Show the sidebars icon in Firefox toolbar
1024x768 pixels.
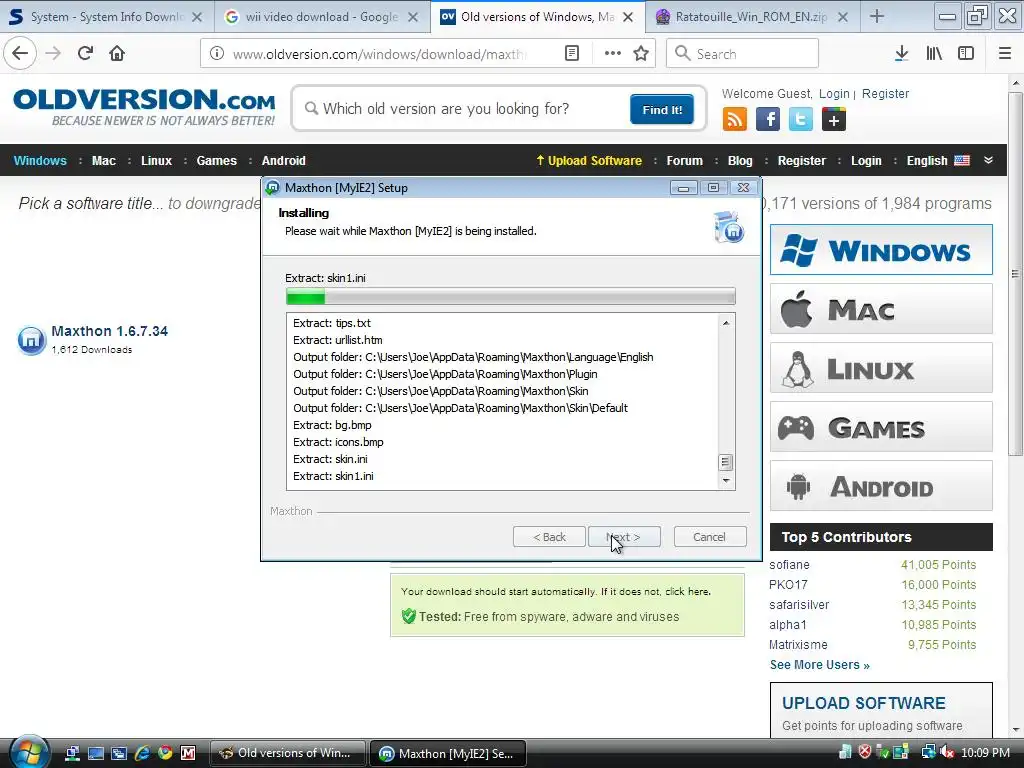point(966,54)
